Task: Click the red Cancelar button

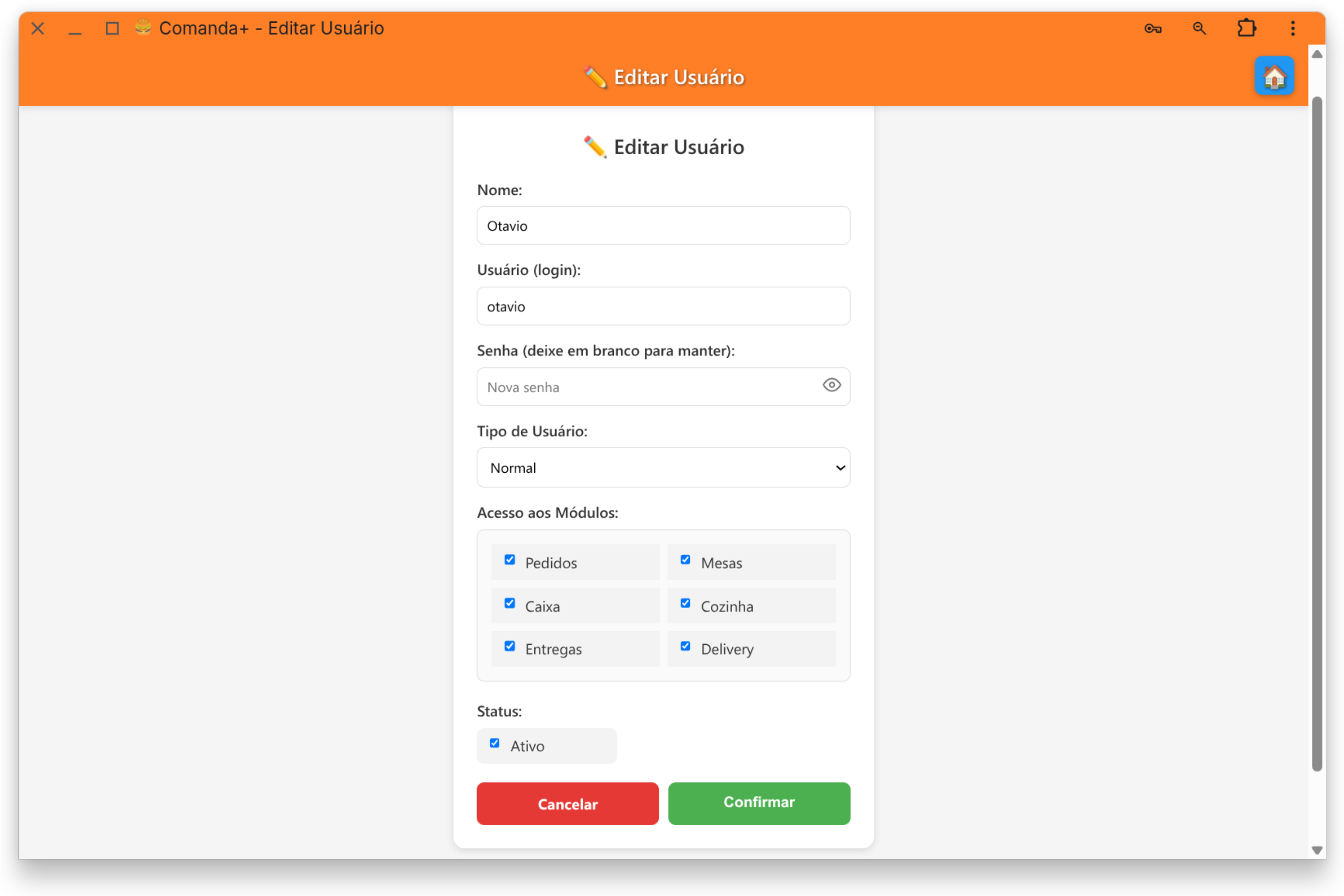Action: click(567, 803)
